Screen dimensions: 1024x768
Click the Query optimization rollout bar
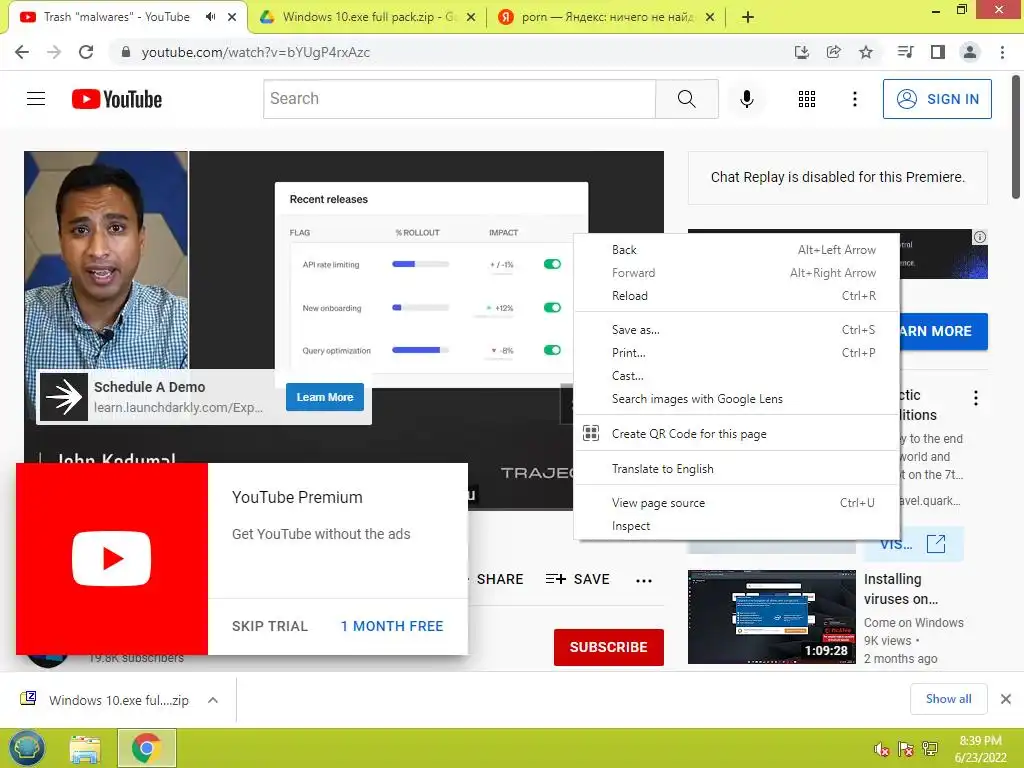pyautogui.click(x=420, y=350)
